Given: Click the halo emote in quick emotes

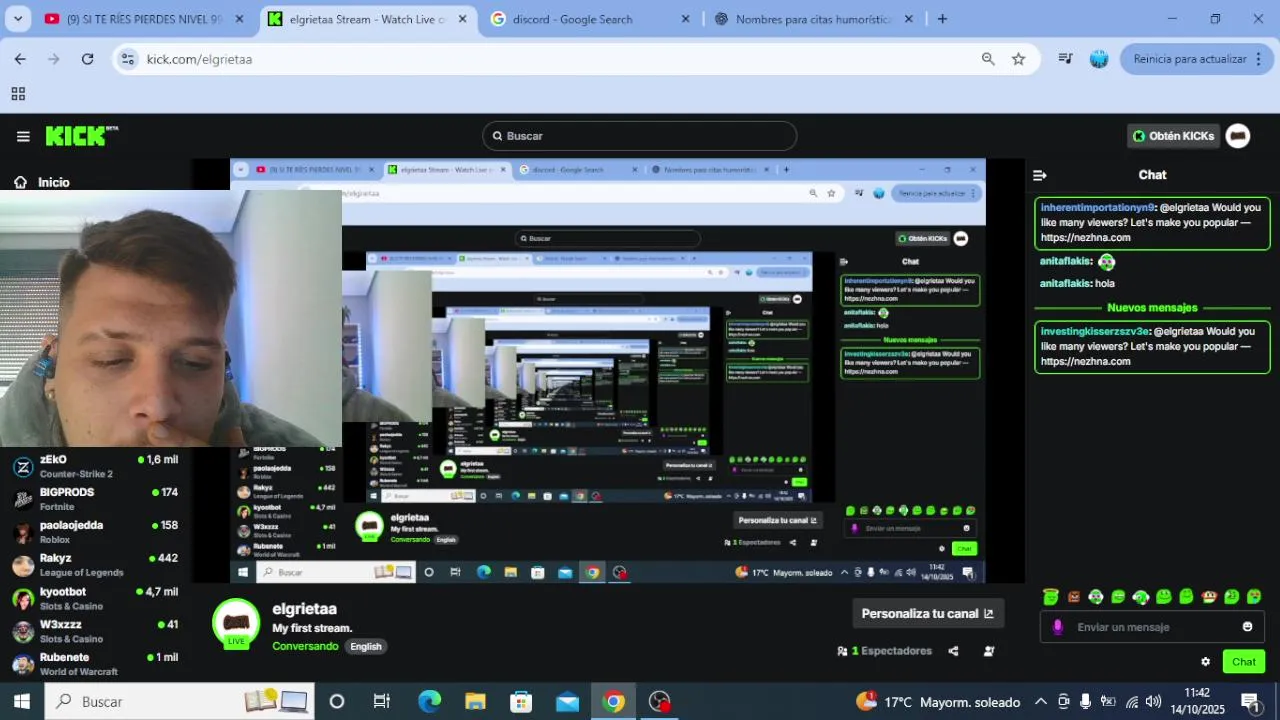Looking at the screenshot, I should [1050, 597].
